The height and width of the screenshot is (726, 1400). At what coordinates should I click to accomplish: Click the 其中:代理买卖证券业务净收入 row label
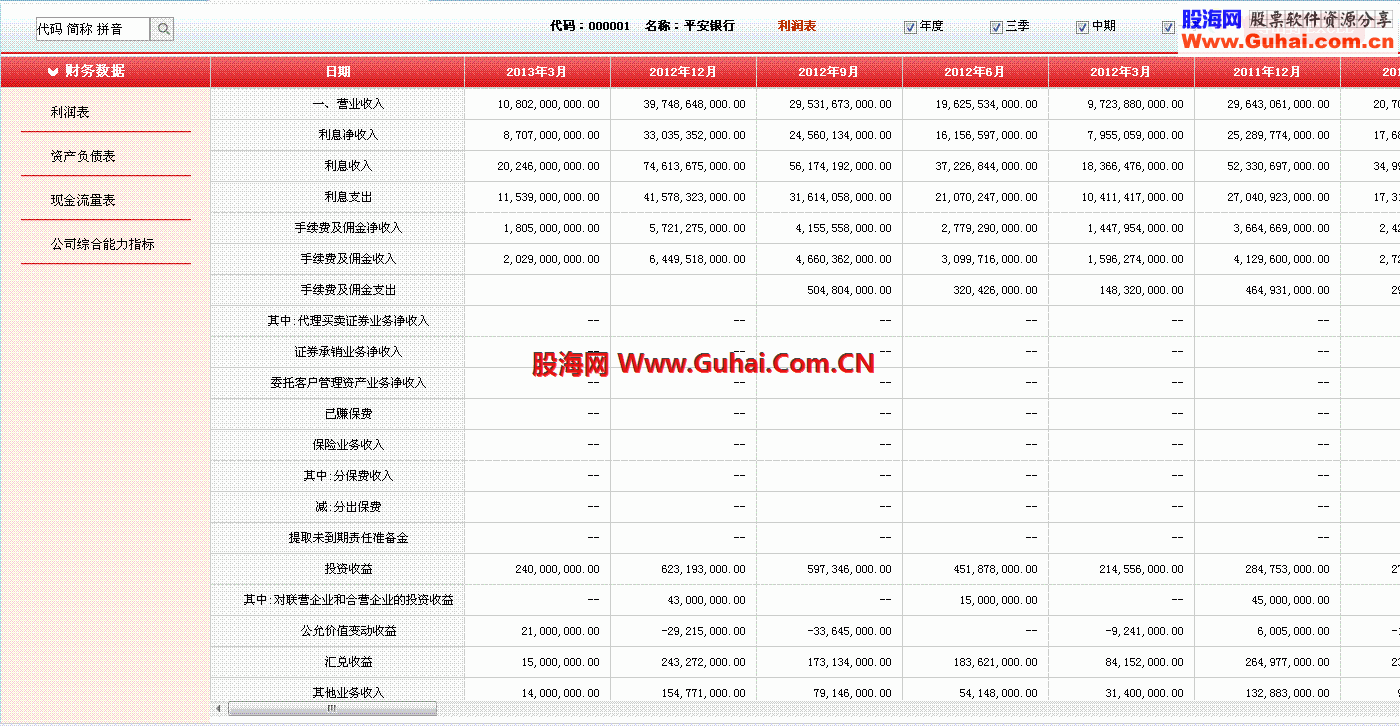348,321
